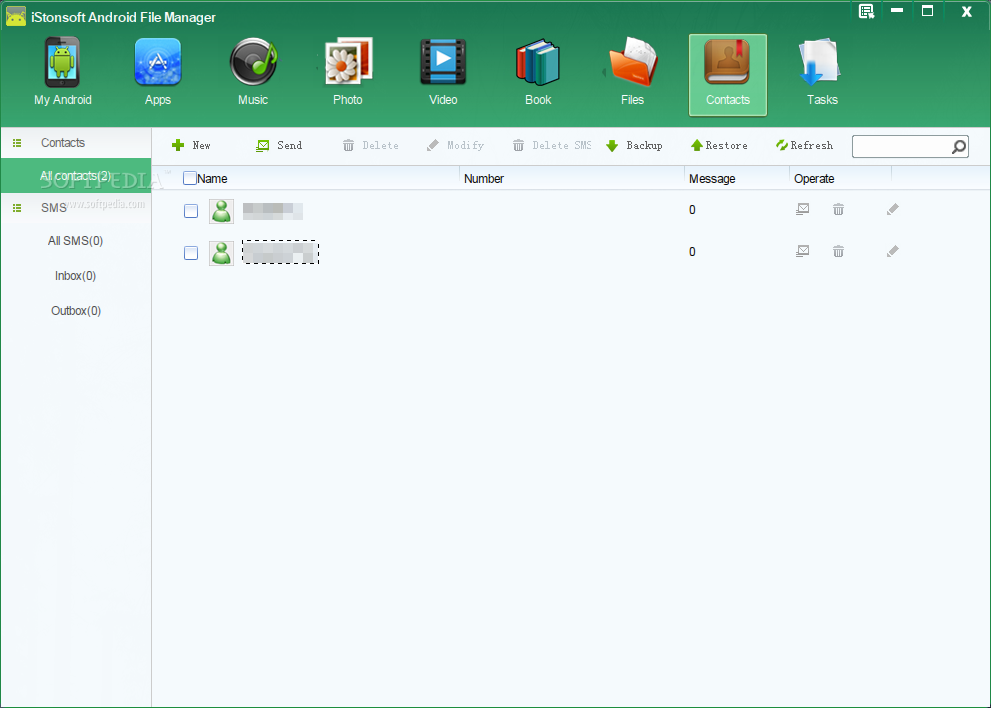Open the My Android section
The height and width of the screenshot is (708, 991).
[x=63, y=73]
